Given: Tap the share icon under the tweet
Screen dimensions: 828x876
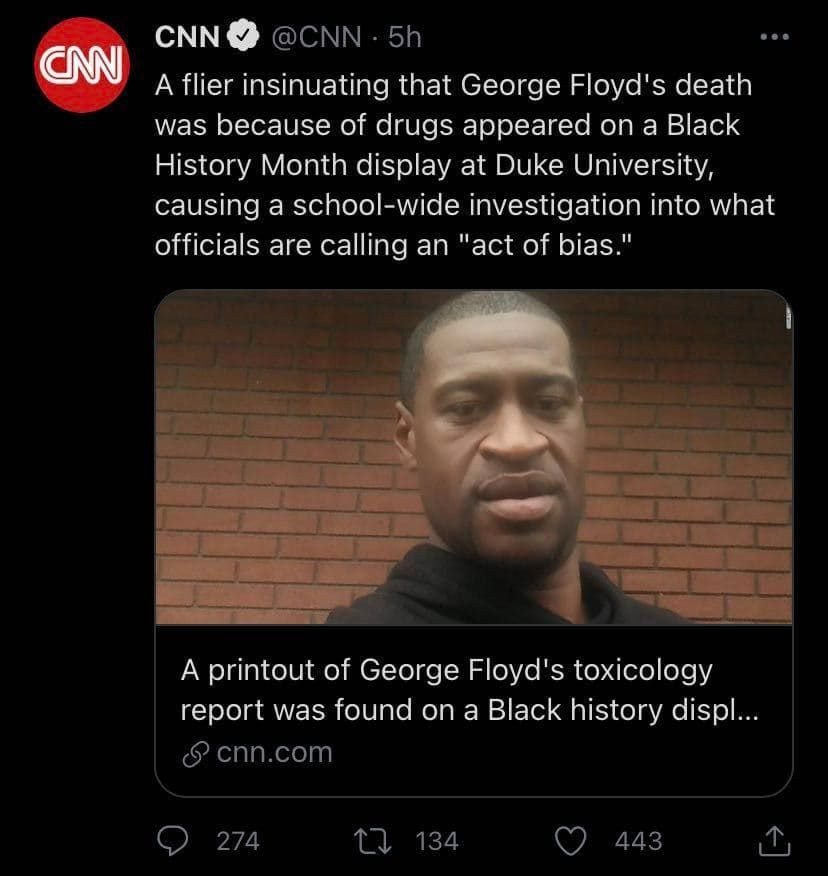Looking at the screenshot, I should 773,841.
